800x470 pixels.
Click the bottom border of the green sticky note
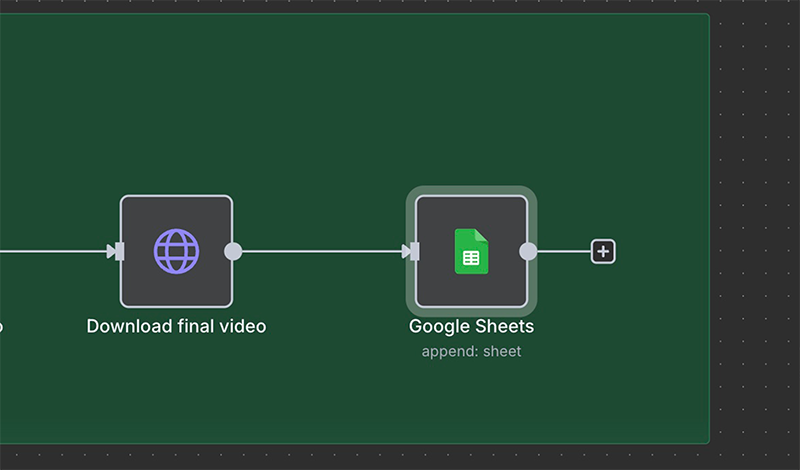tap(350, 443)
